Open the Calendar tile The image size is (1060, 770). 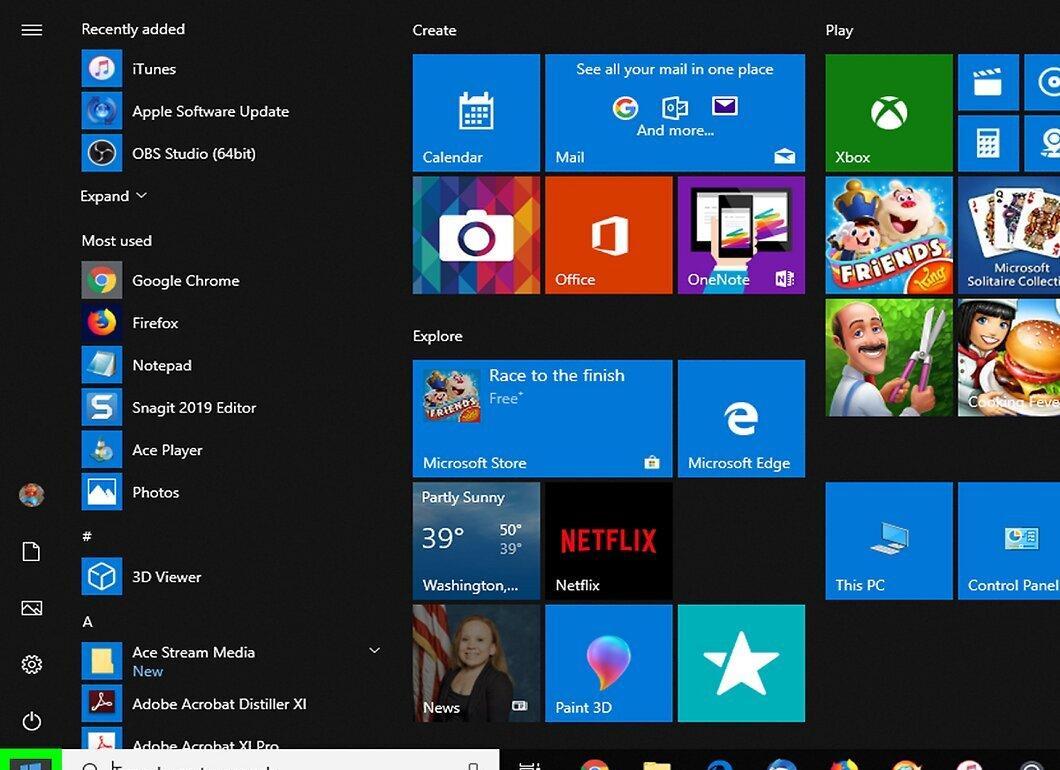(476, 112)
